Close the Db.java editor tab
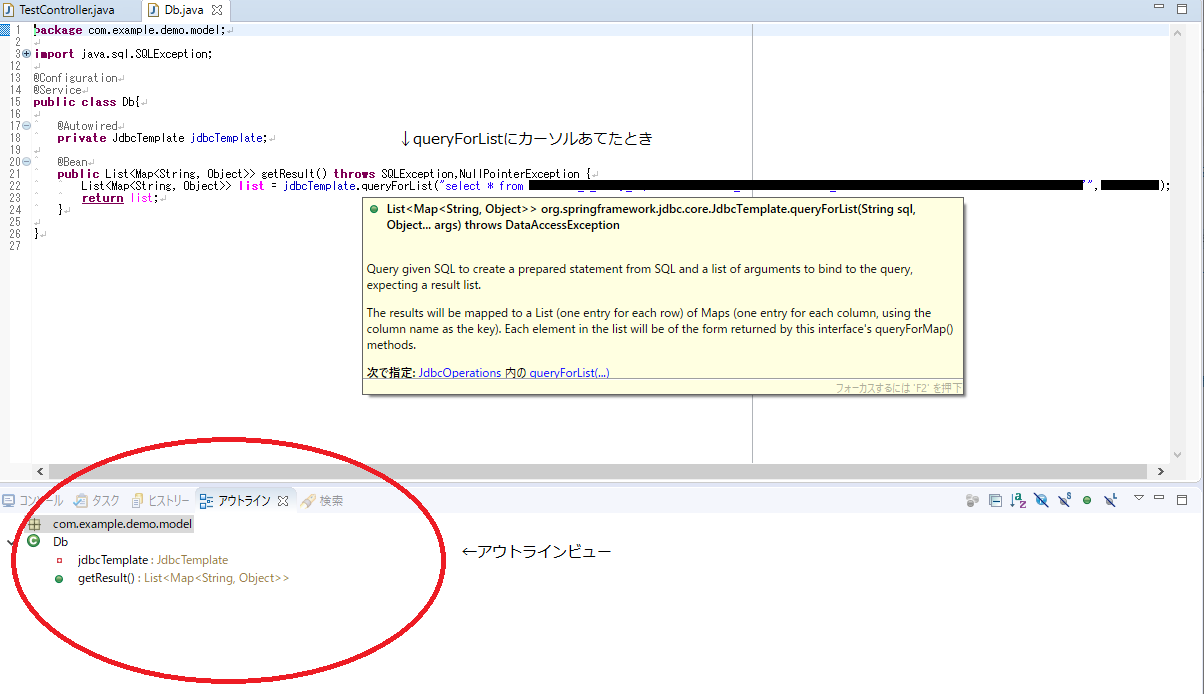This screenshot has height=694, width=1204. (217, 10)
